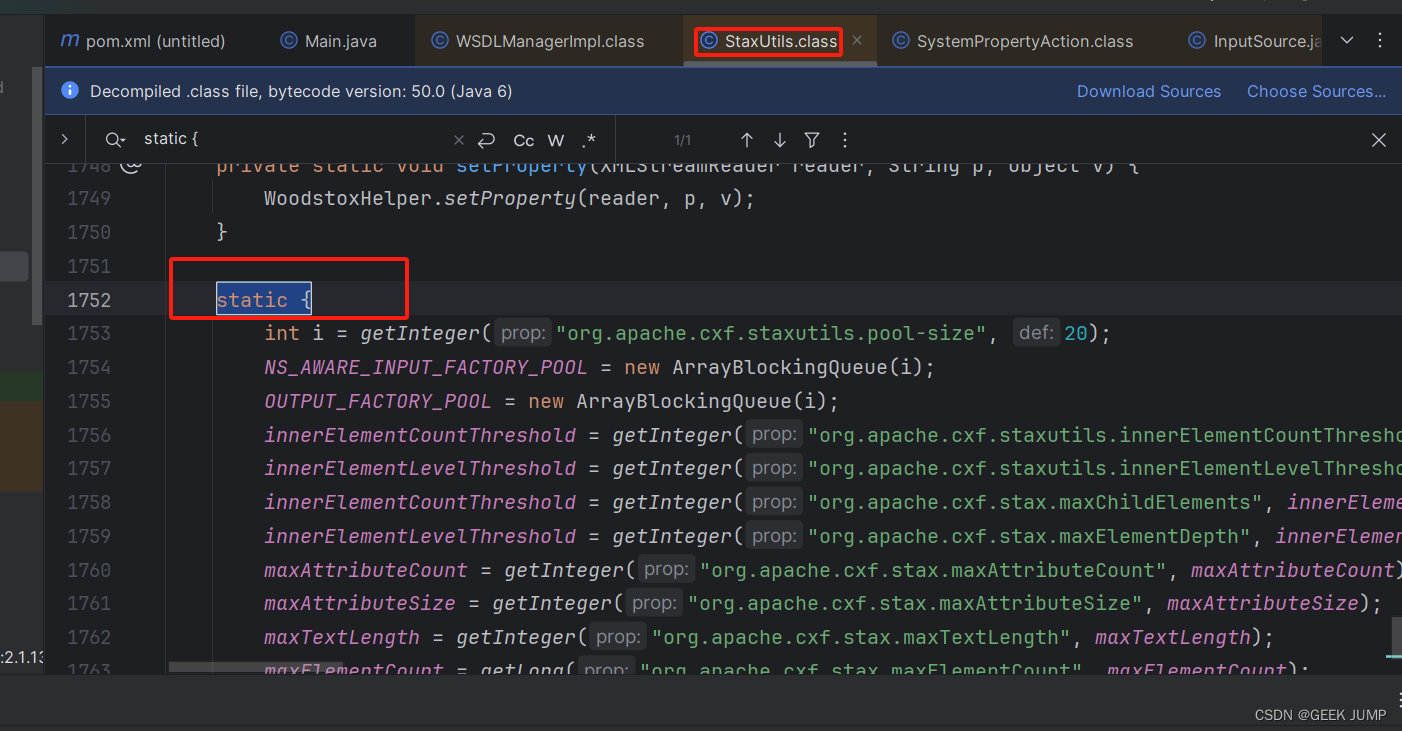The image size is (1402, 731).
Task: Click the next occurrence down arrow in search bar
Action: click(x=779, y=140)
